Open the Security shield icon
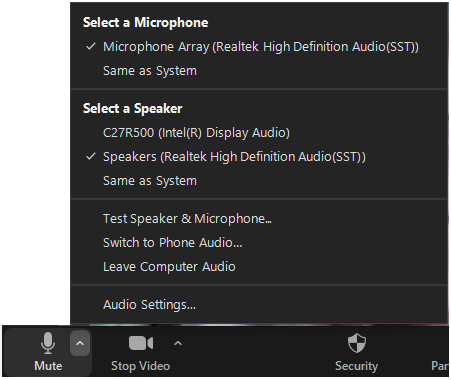 pyautogui.click(x=357, y=343)
